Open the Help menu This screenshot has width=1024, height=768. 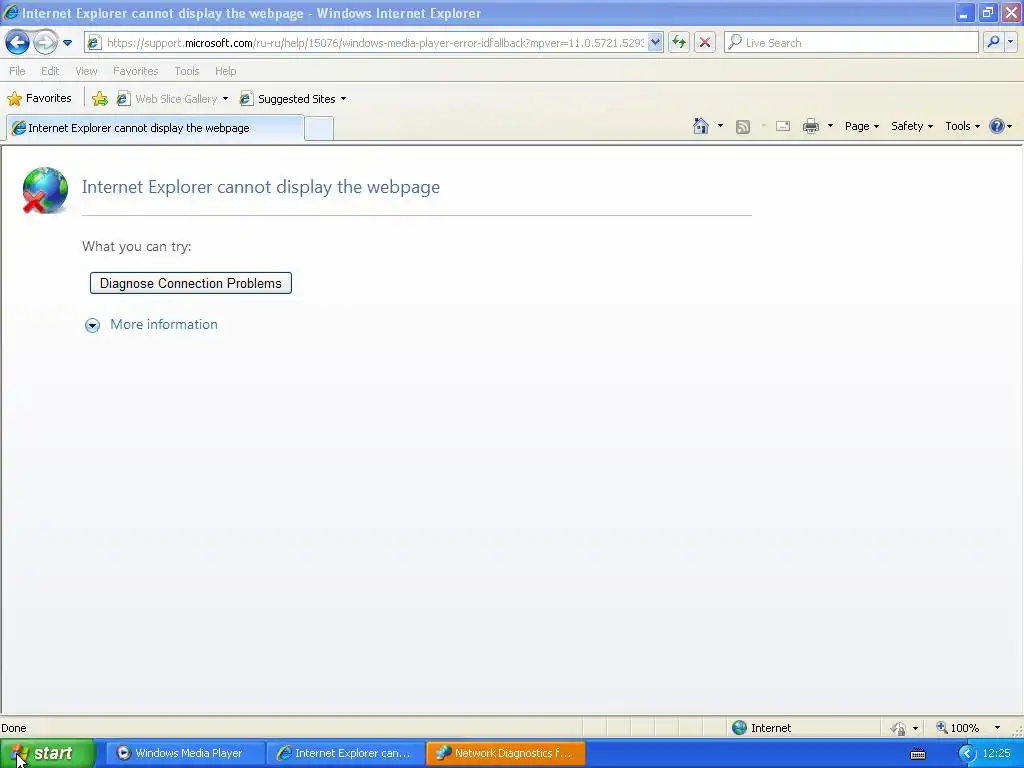click(x=226, y=71)
